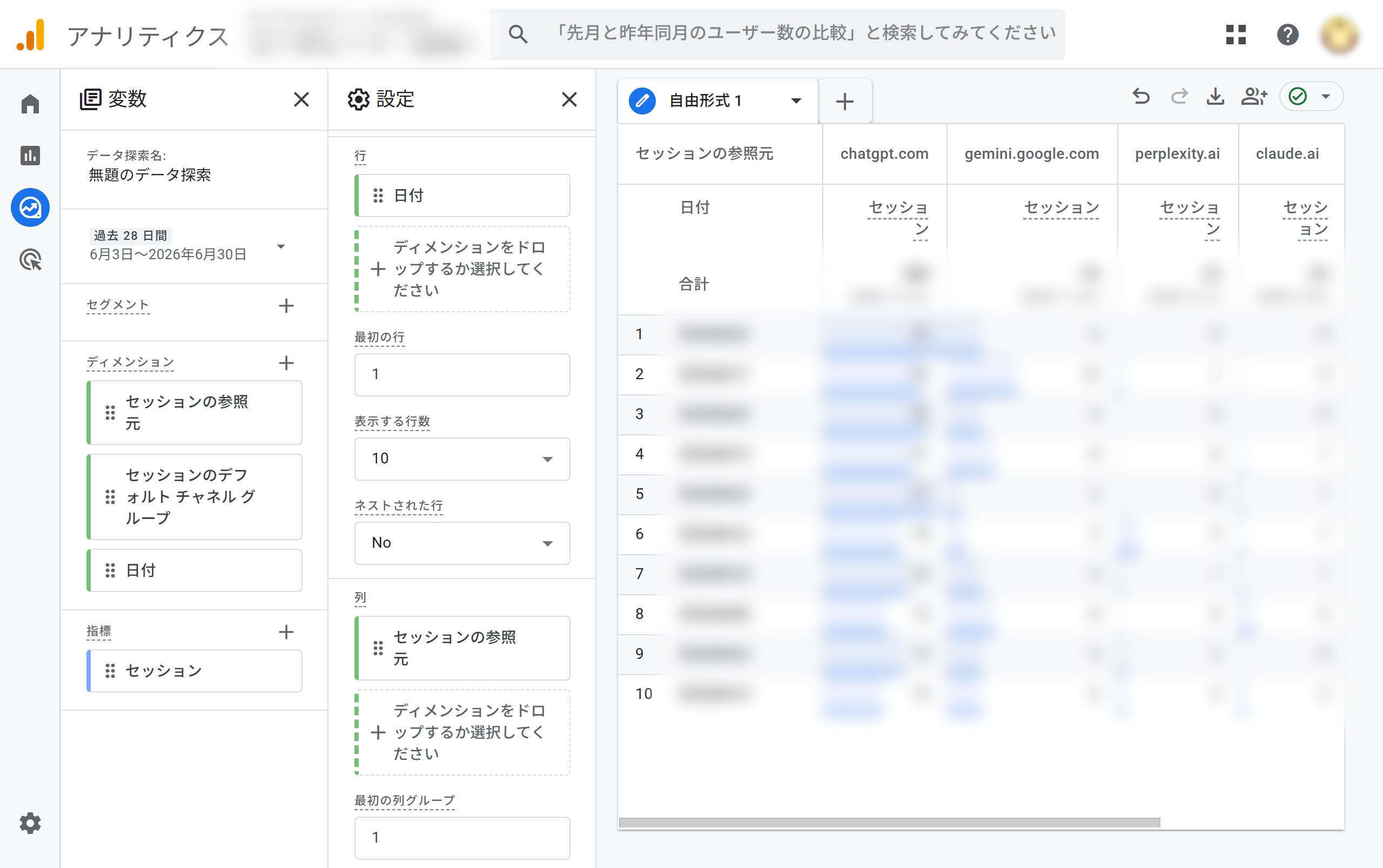Click the 合計 totals row label
This screenshot has height=868, width=1383.
(x=694, y=284)
